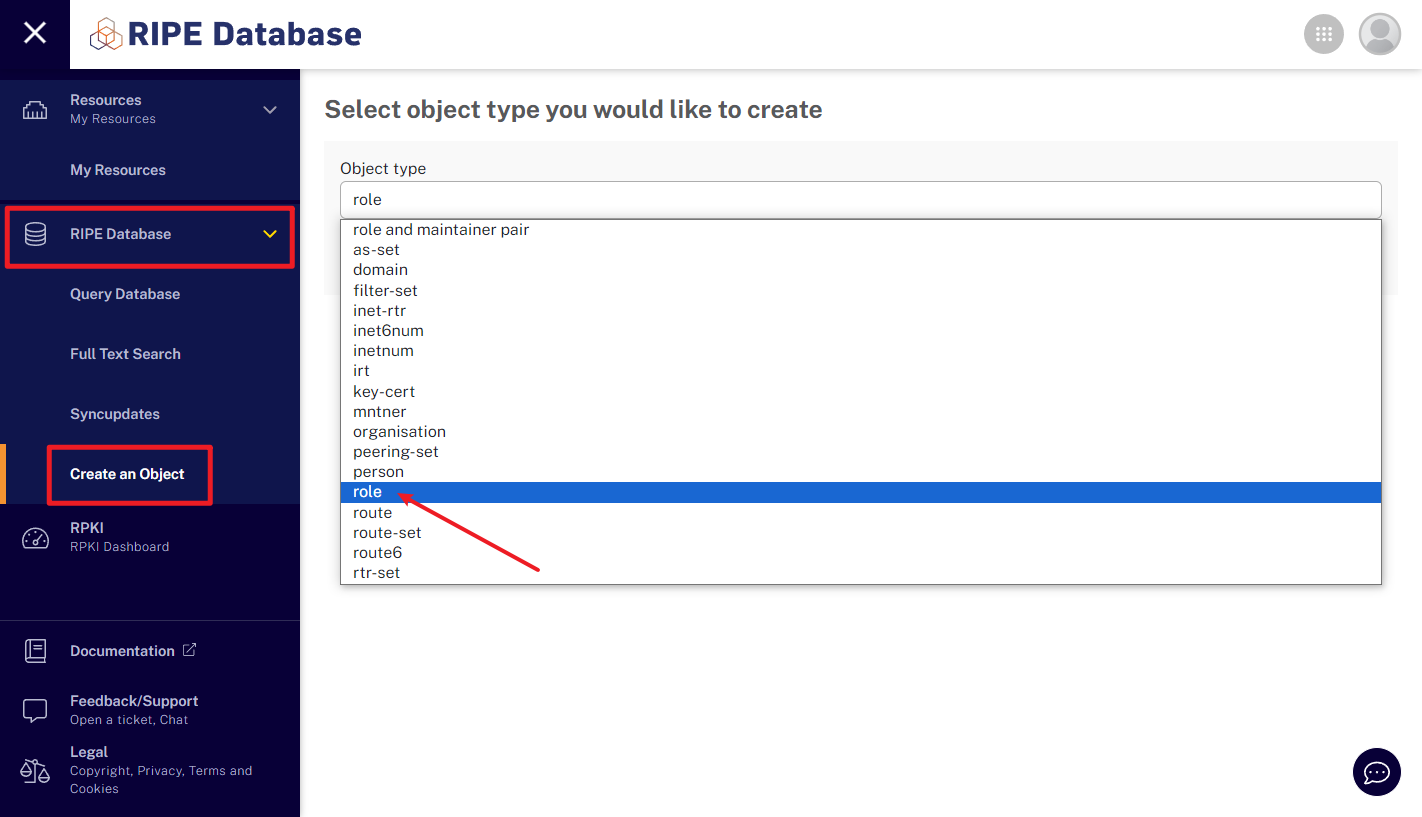
Task: Click the Documentation book icon
Action: pyautogui.click(x=35, y=651)
